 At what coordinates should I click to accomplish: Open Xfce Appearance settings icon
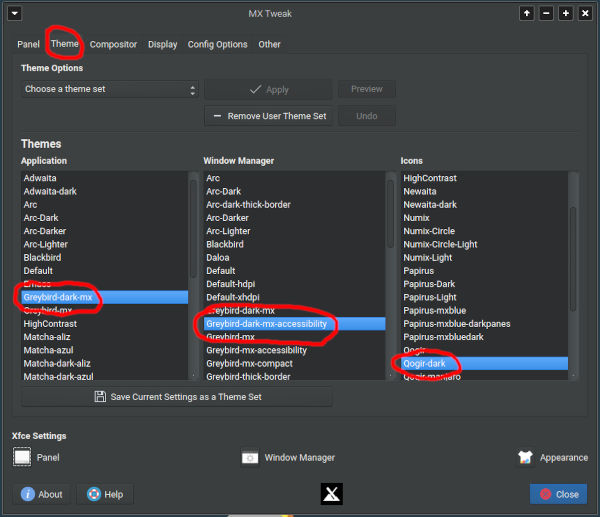pyautogui.click(x=525, y=457)
